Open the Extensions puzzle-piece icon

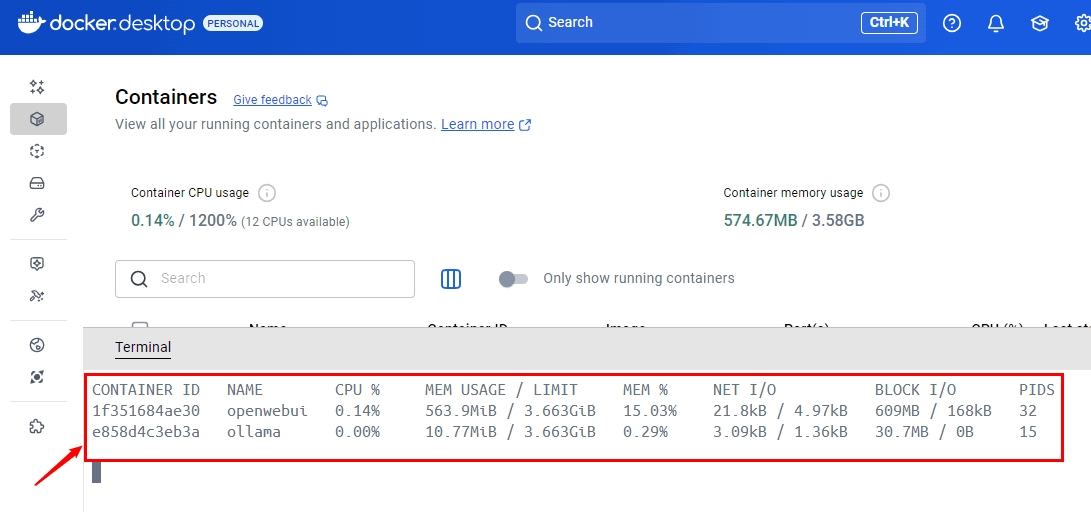pyautogui.click(x=38, y=426)
